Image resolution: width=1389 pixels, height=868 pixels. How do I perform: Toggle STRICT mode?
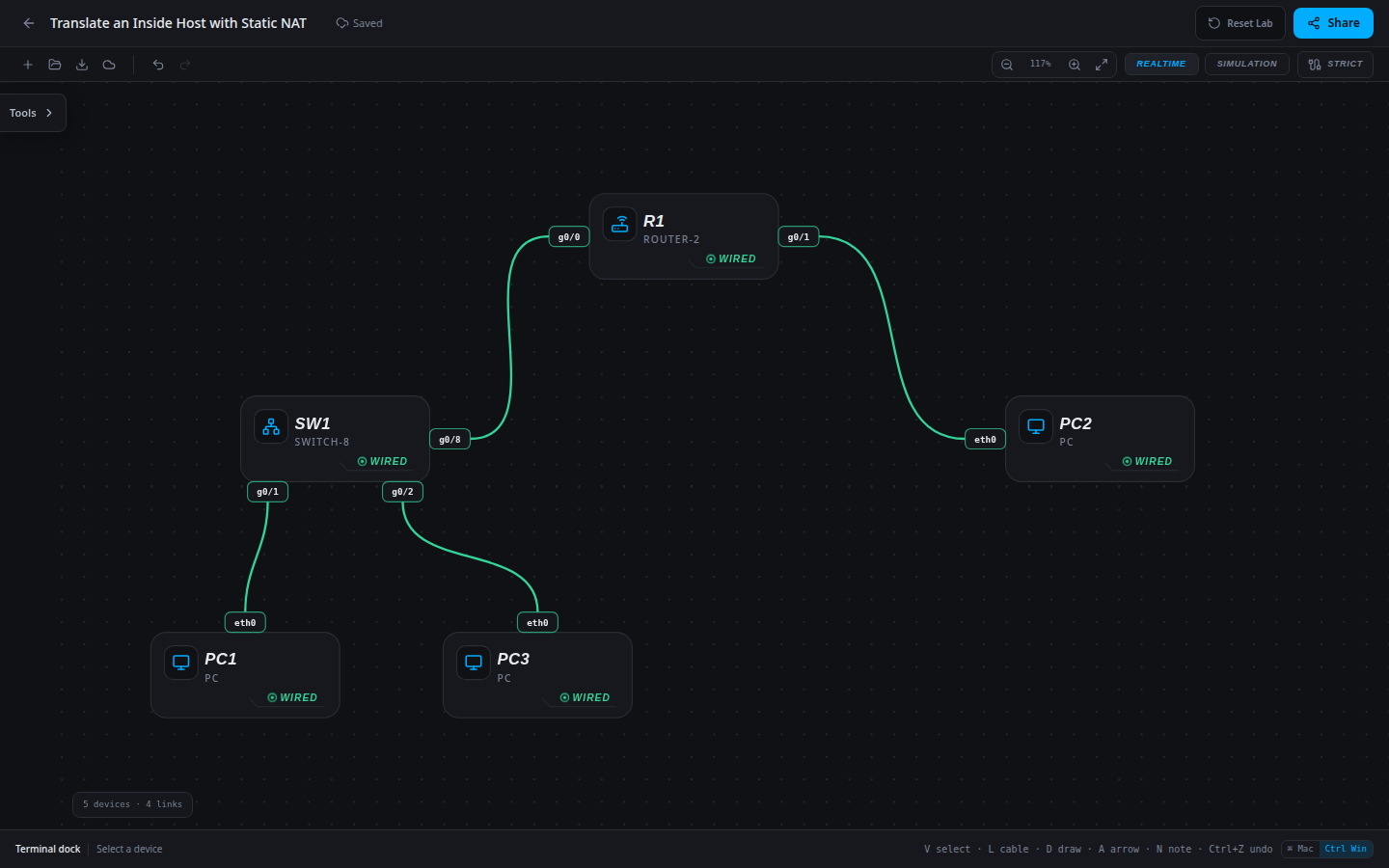[1335, 65]
